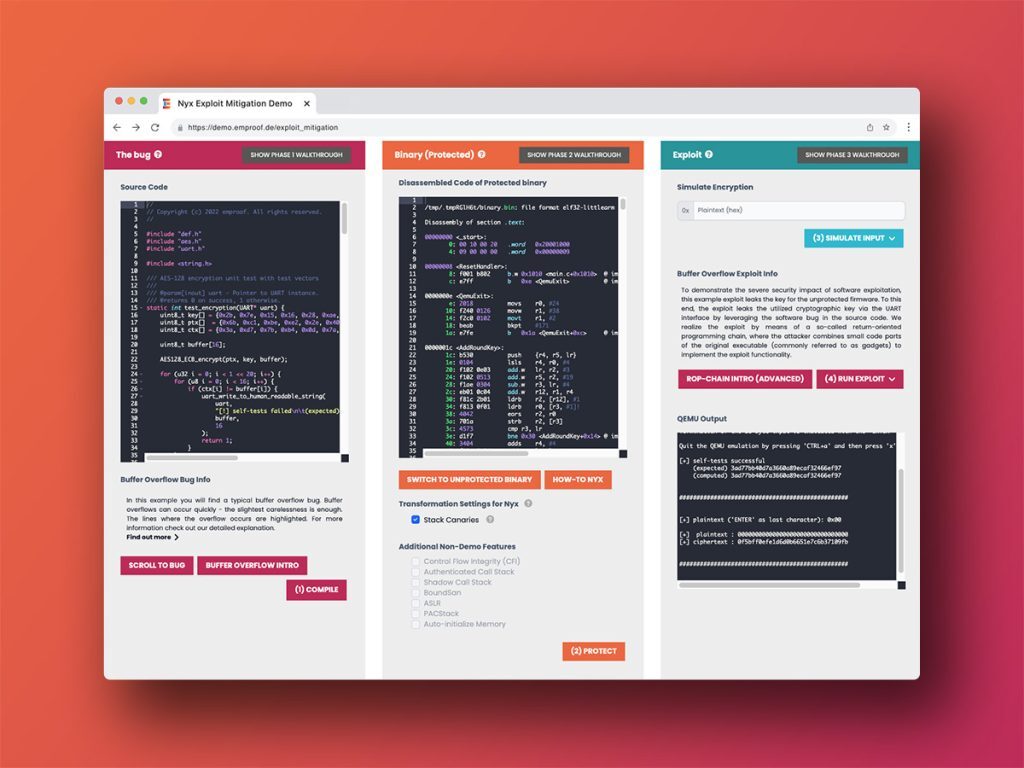The image size is (1024, 768).
Task: Enable the Shadow Call Stack checkbox
Action: pyautogui.click(x=415, y=582)
